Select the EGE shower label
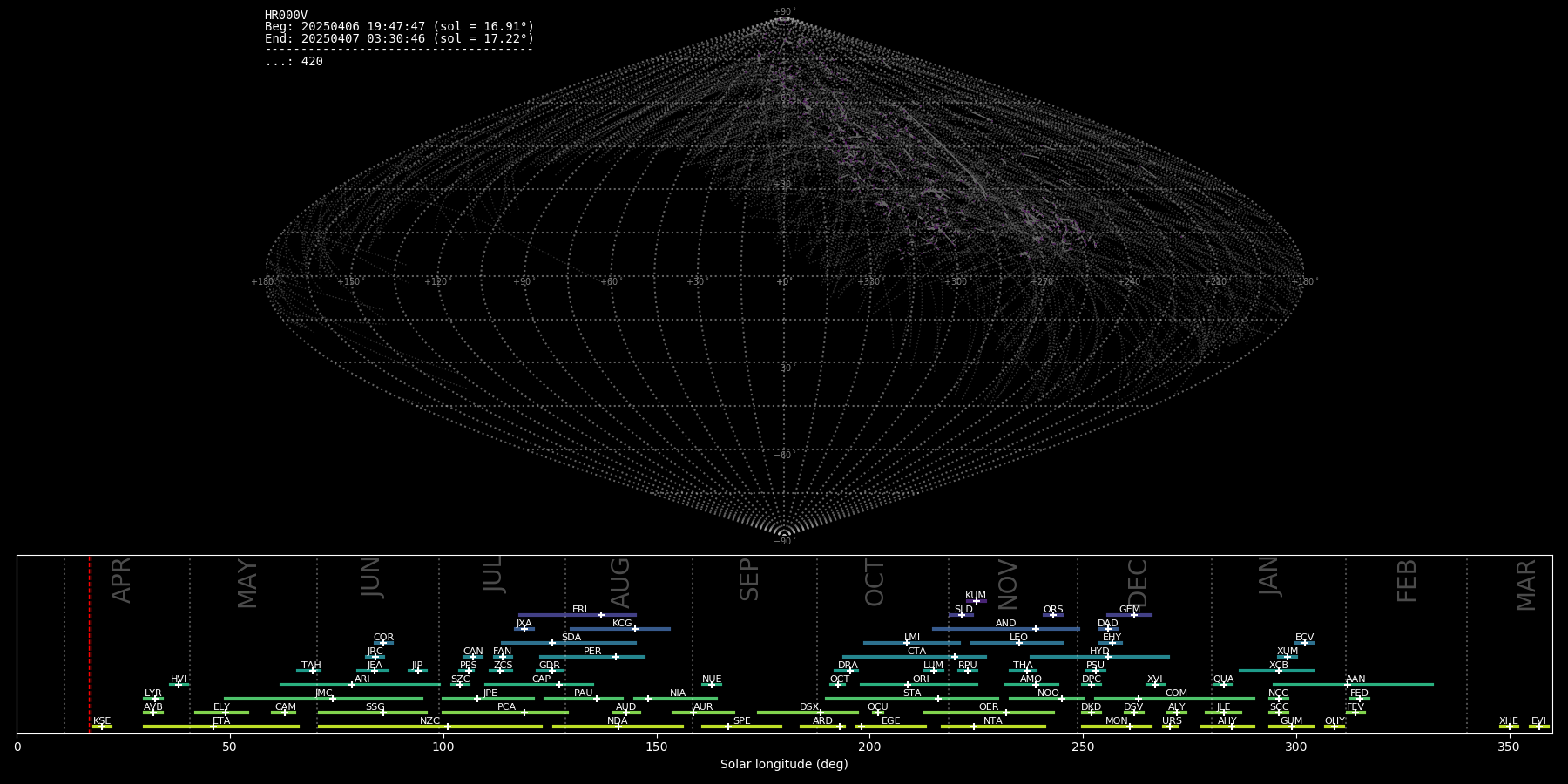The height and width of the screenshot is (784, 1568). (x=890, y=721)
